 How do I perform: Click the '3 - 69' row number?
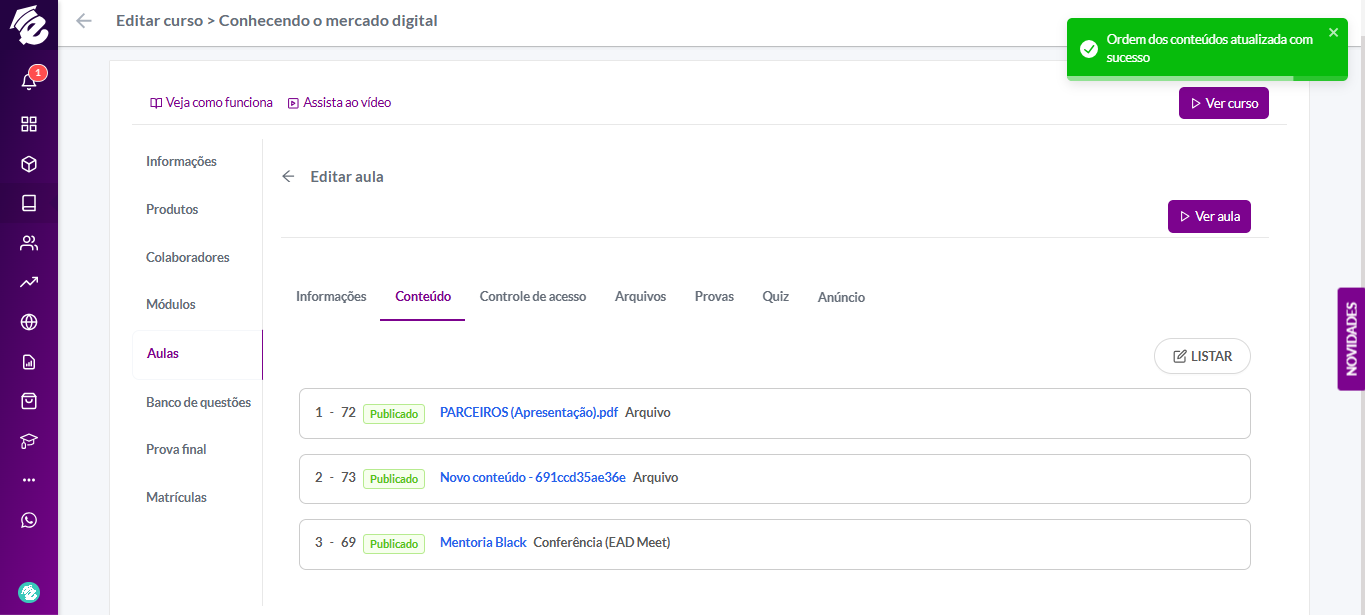[x=335, y=542]
